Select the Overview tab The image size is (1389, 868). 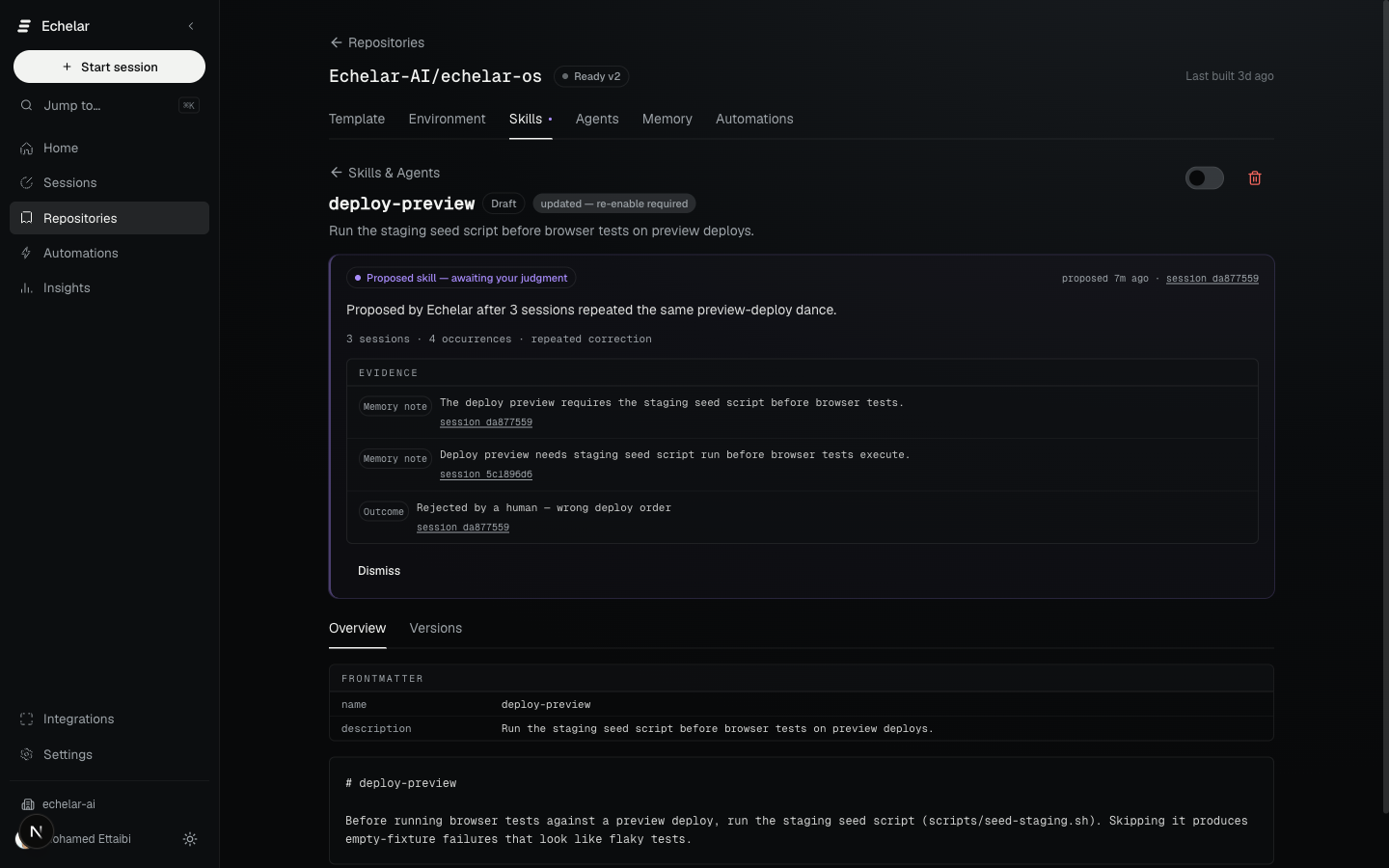pyautogui.click(x=357, y=628)
